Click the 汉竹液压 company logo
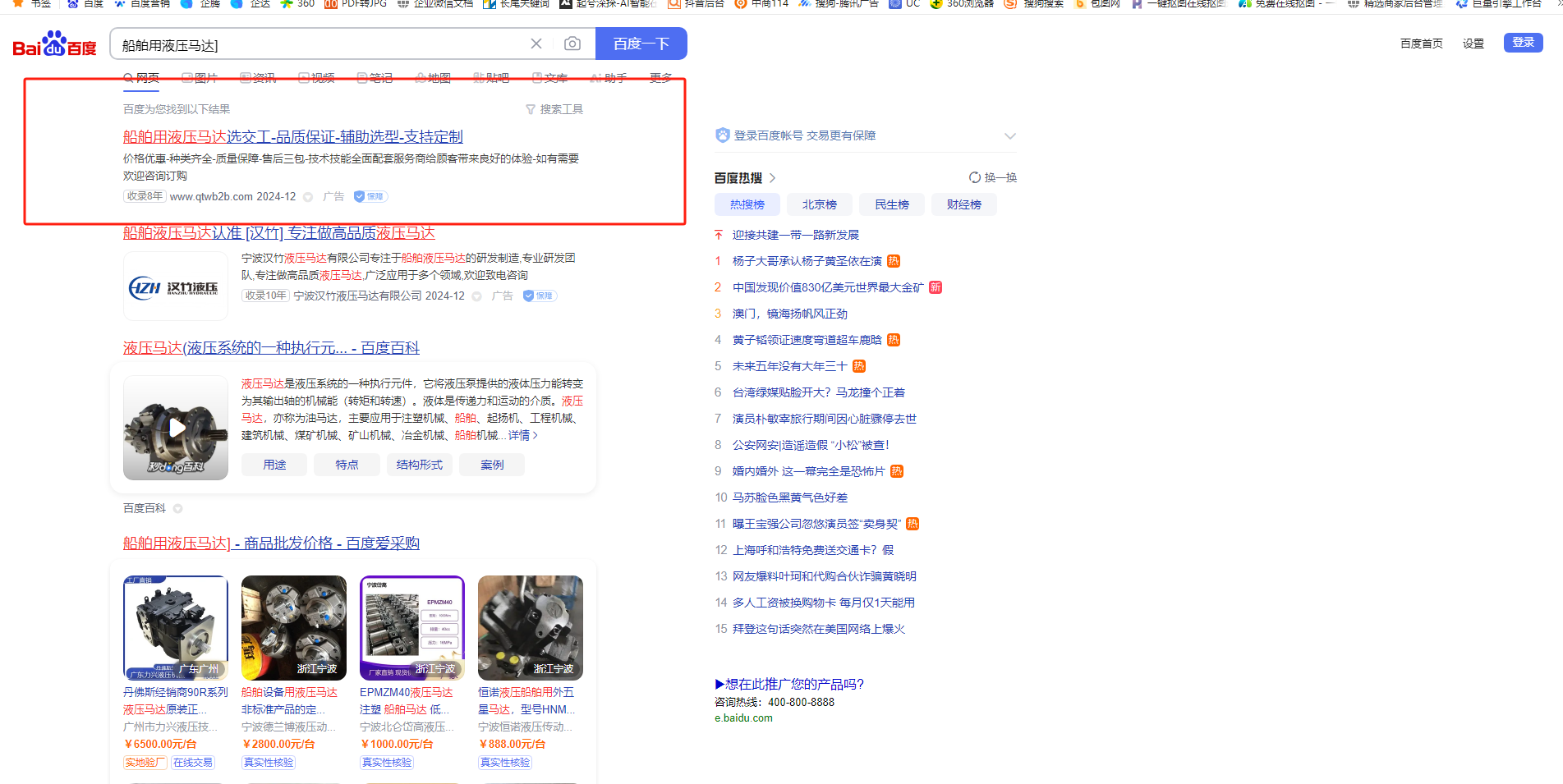 [x=176, y=287]
